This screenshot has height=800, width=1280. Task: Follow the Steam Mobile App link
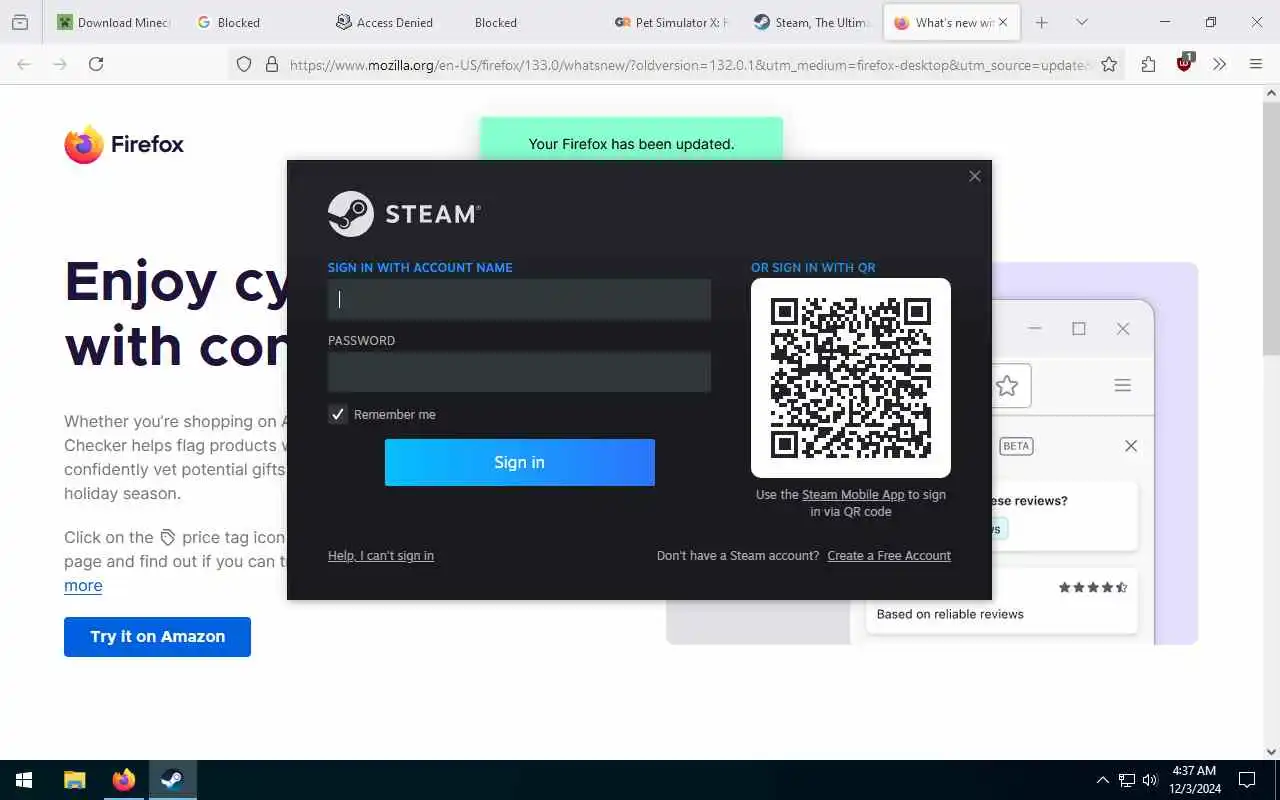pyautogui.click(x=853, y=495)
